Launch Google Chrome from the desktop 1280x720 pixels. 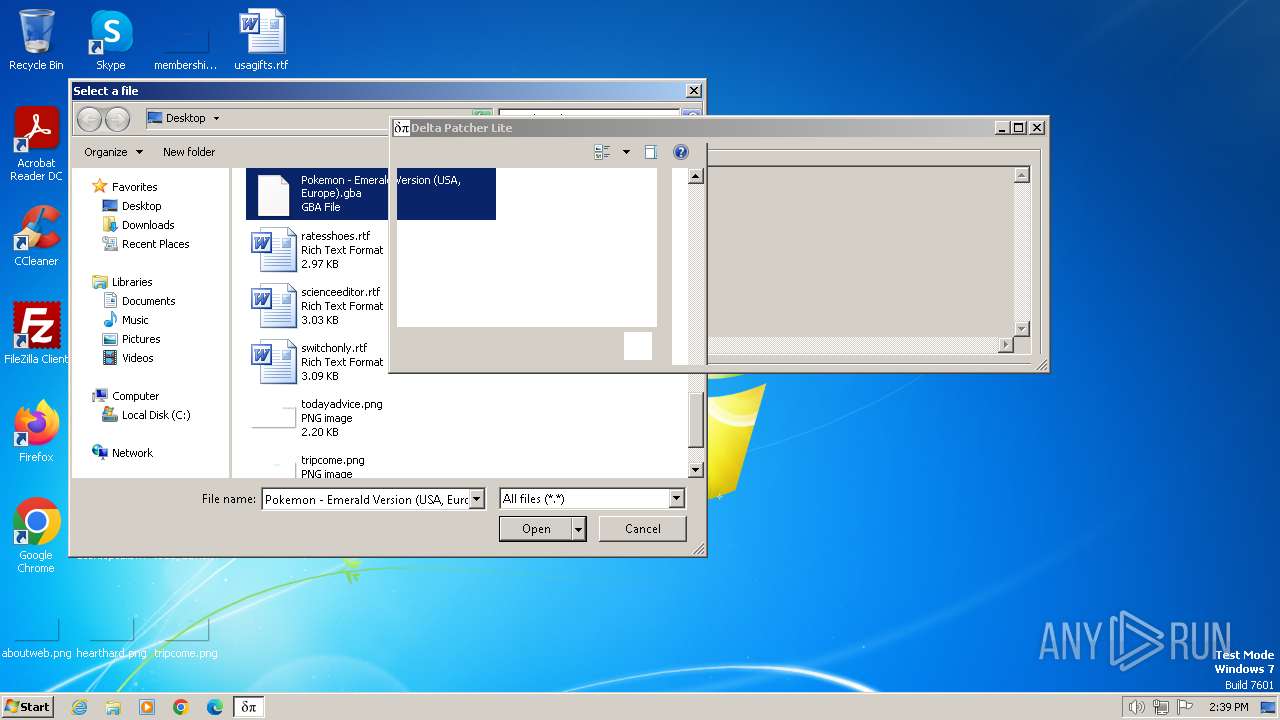(36, 536)
